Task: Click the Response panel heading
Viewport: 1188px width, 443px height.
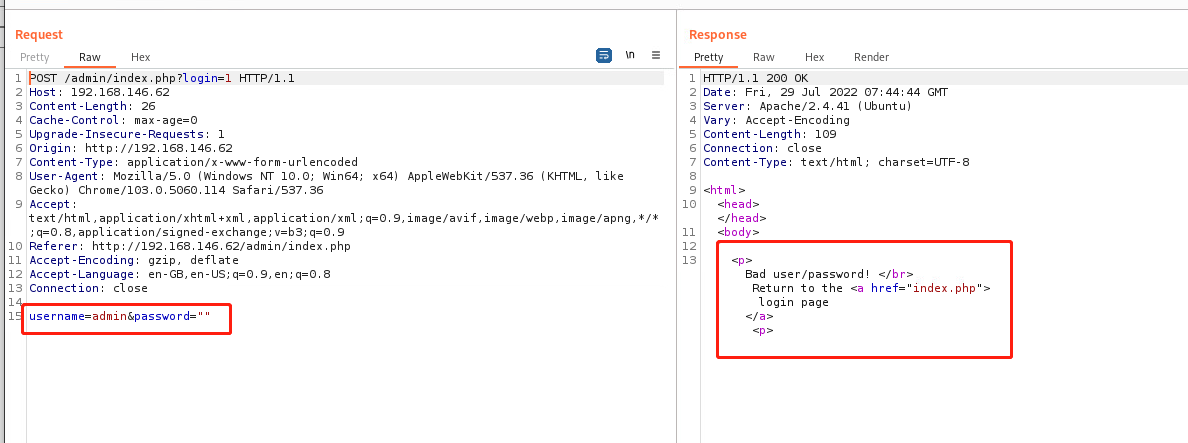Action: click(717, 35)
